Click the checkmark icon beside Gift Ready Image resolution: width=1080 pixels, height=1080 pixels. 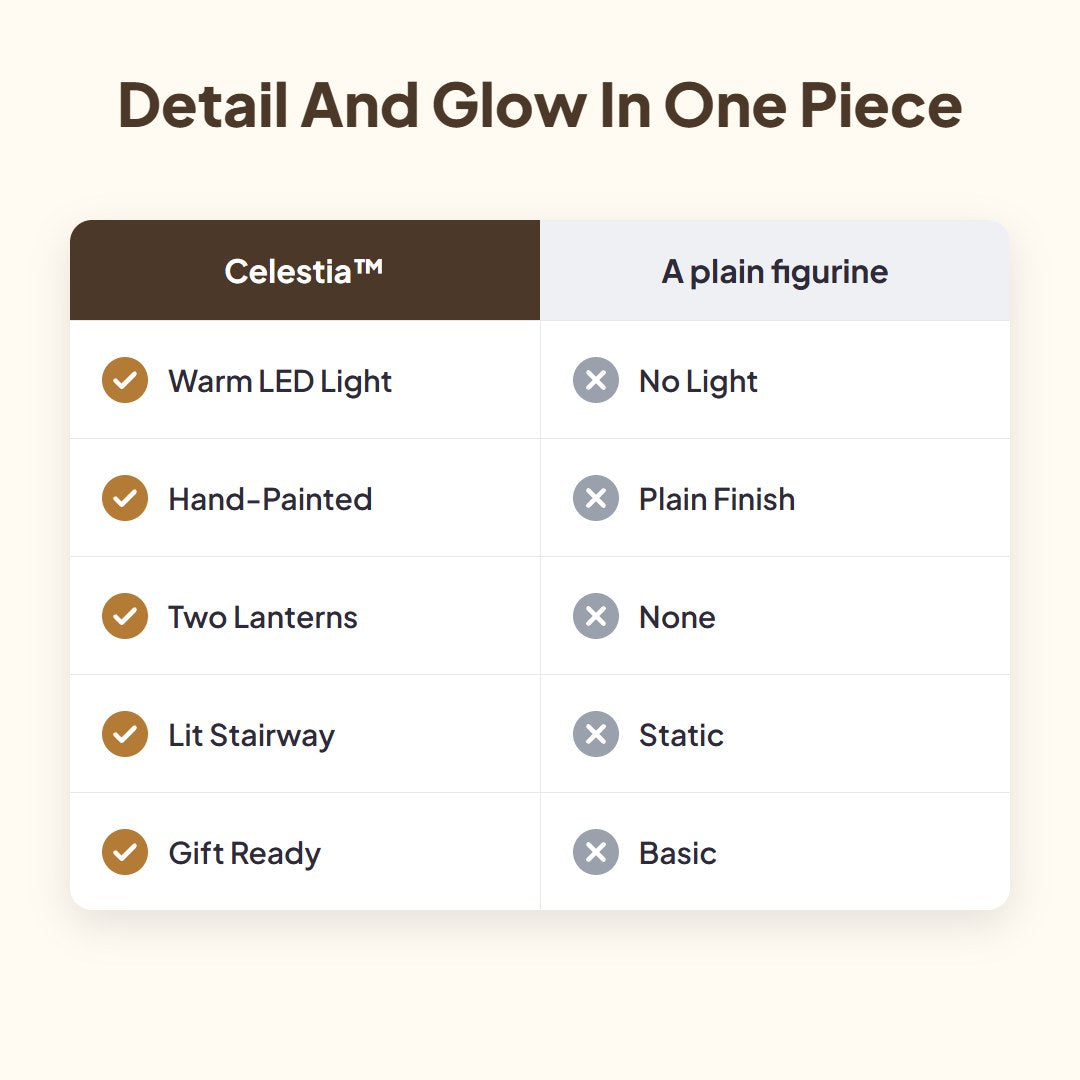pos(125,852)
